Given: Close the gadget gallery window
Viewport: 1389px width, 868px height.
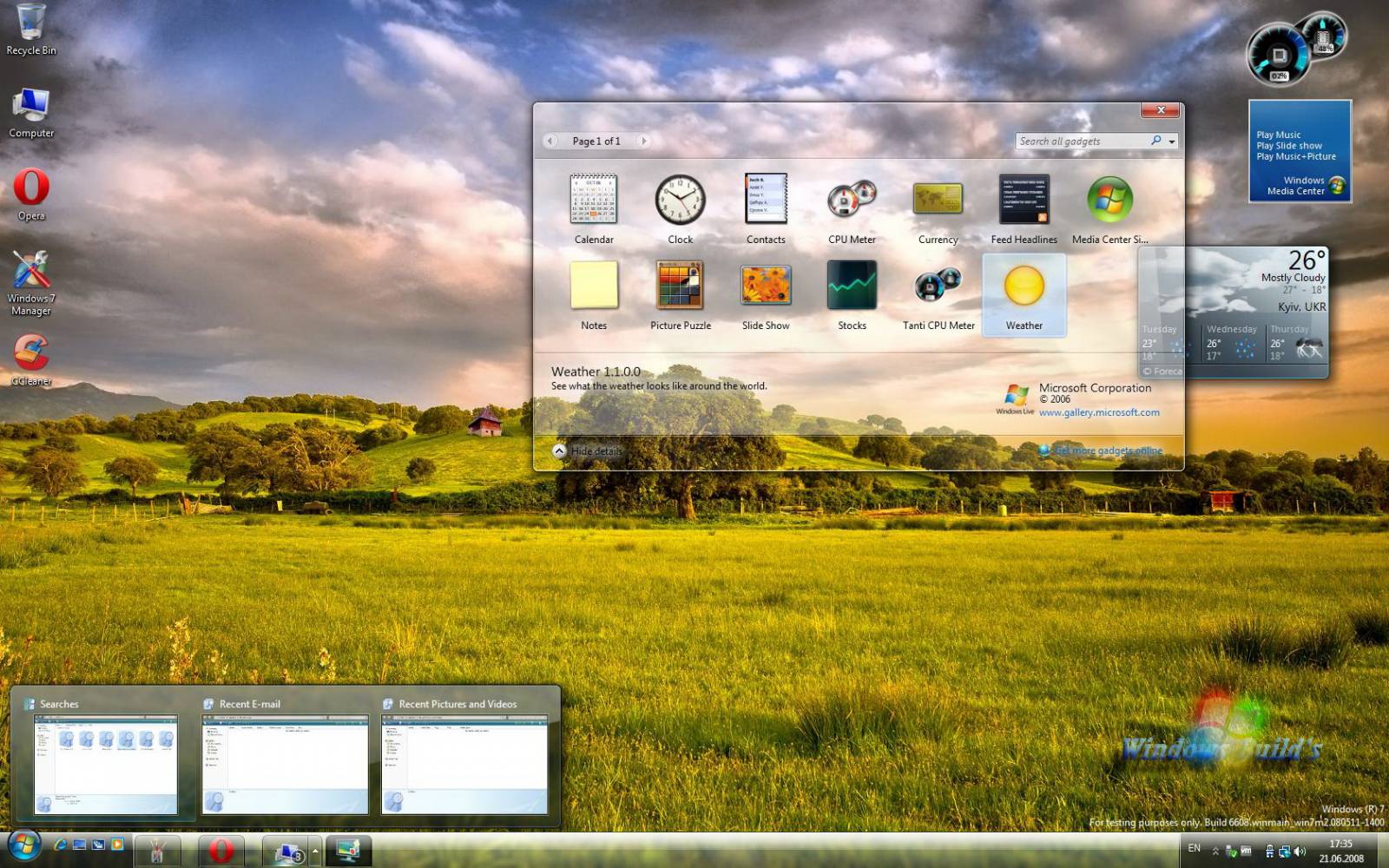Looking at the screenshot, I should (x=1161, y=110).
